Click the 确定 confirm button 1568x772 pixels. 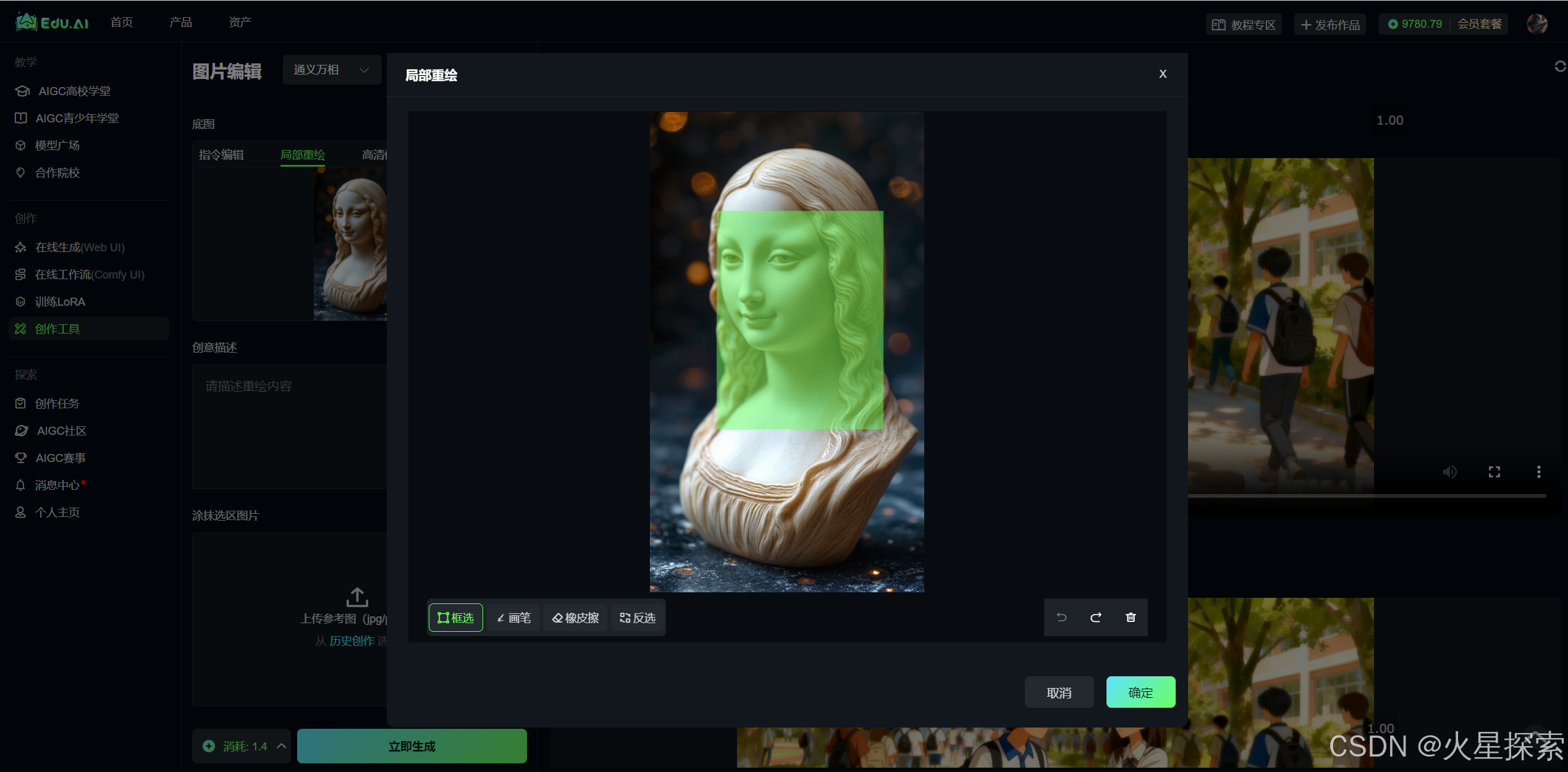[1140, 692]
